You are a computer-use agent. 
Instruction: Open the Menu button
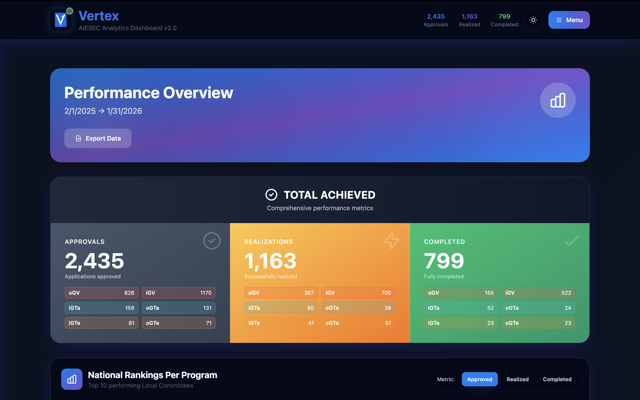pyautogui.click(x=569, y=20)
